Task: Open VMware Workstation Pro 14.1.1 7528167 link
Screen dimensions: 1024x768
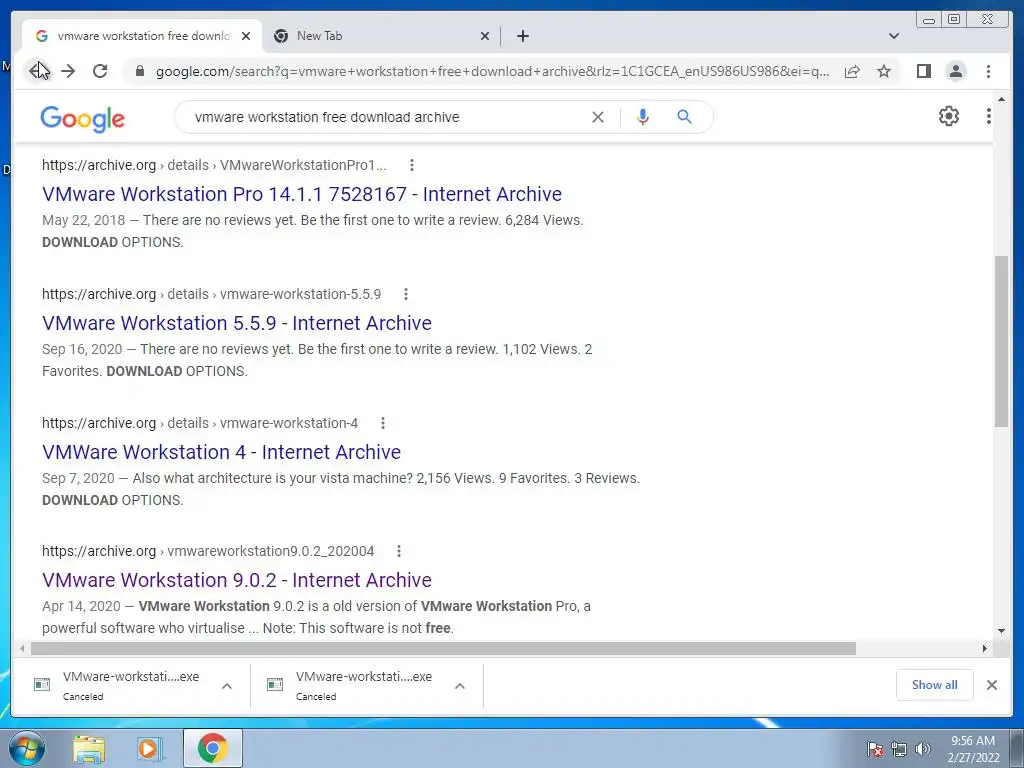Action: click(302, 194)
